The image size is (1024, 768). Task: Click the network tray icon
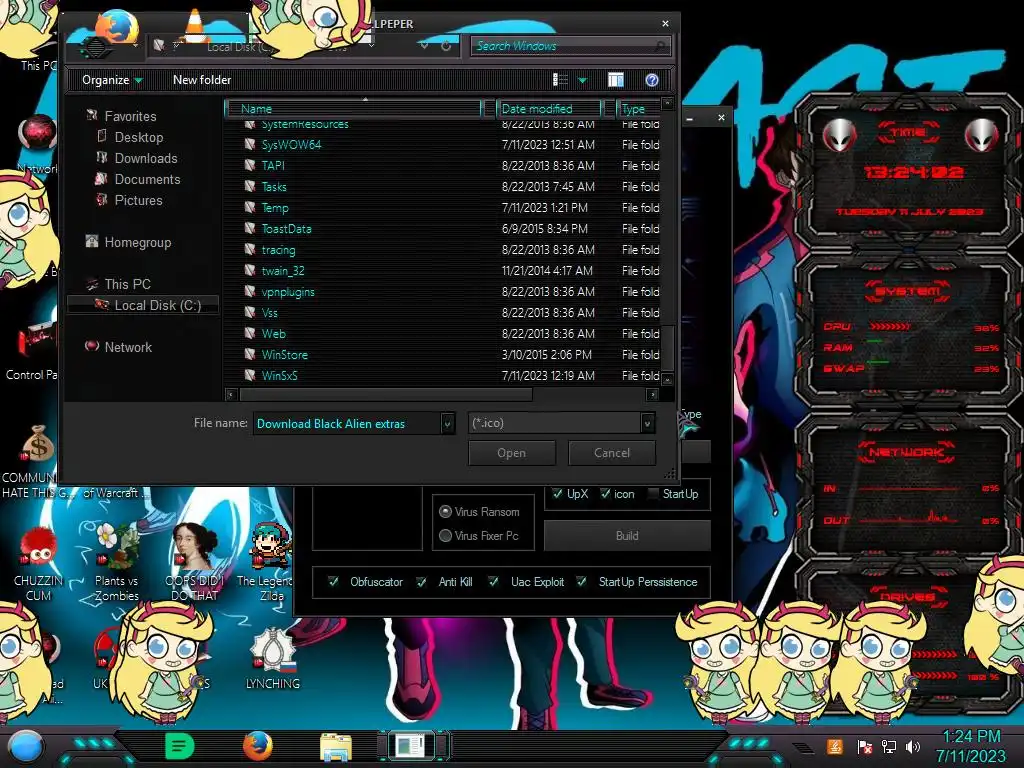[x=889, y=746]
